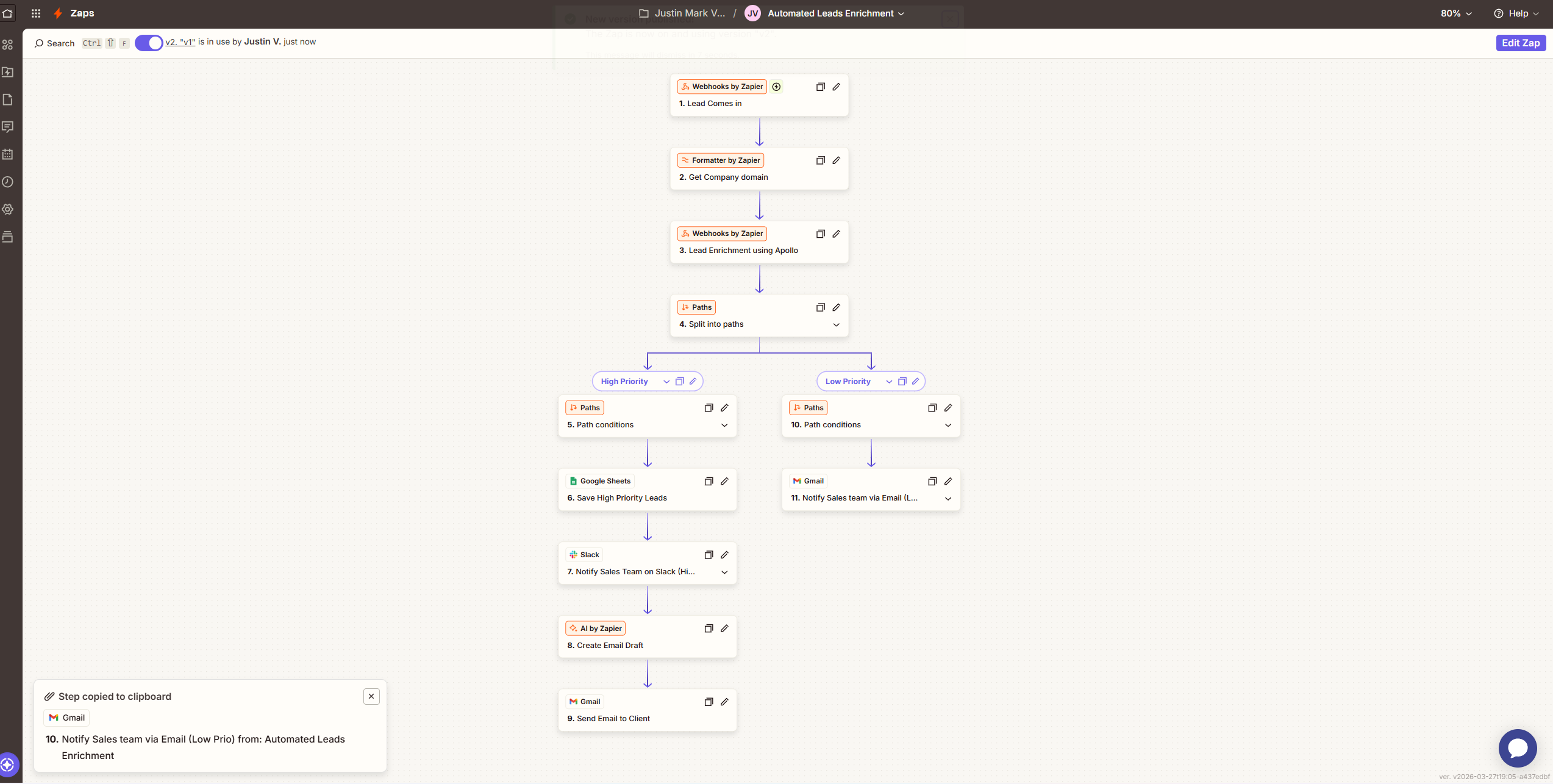Select the "6. Save High Priority Leads" step title

(x=617, y=498)
